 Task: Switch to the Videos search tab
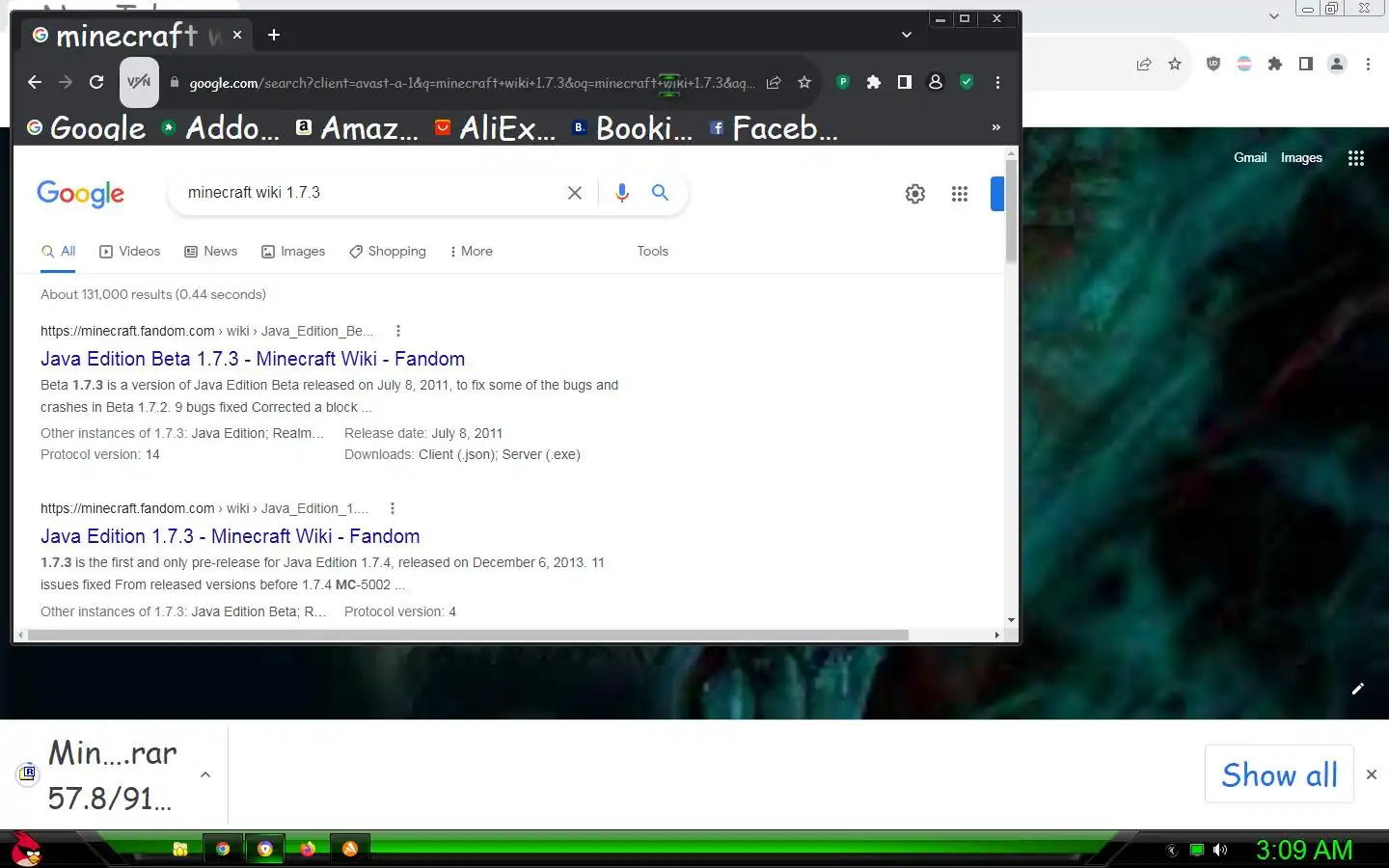(x=130, y=251)
